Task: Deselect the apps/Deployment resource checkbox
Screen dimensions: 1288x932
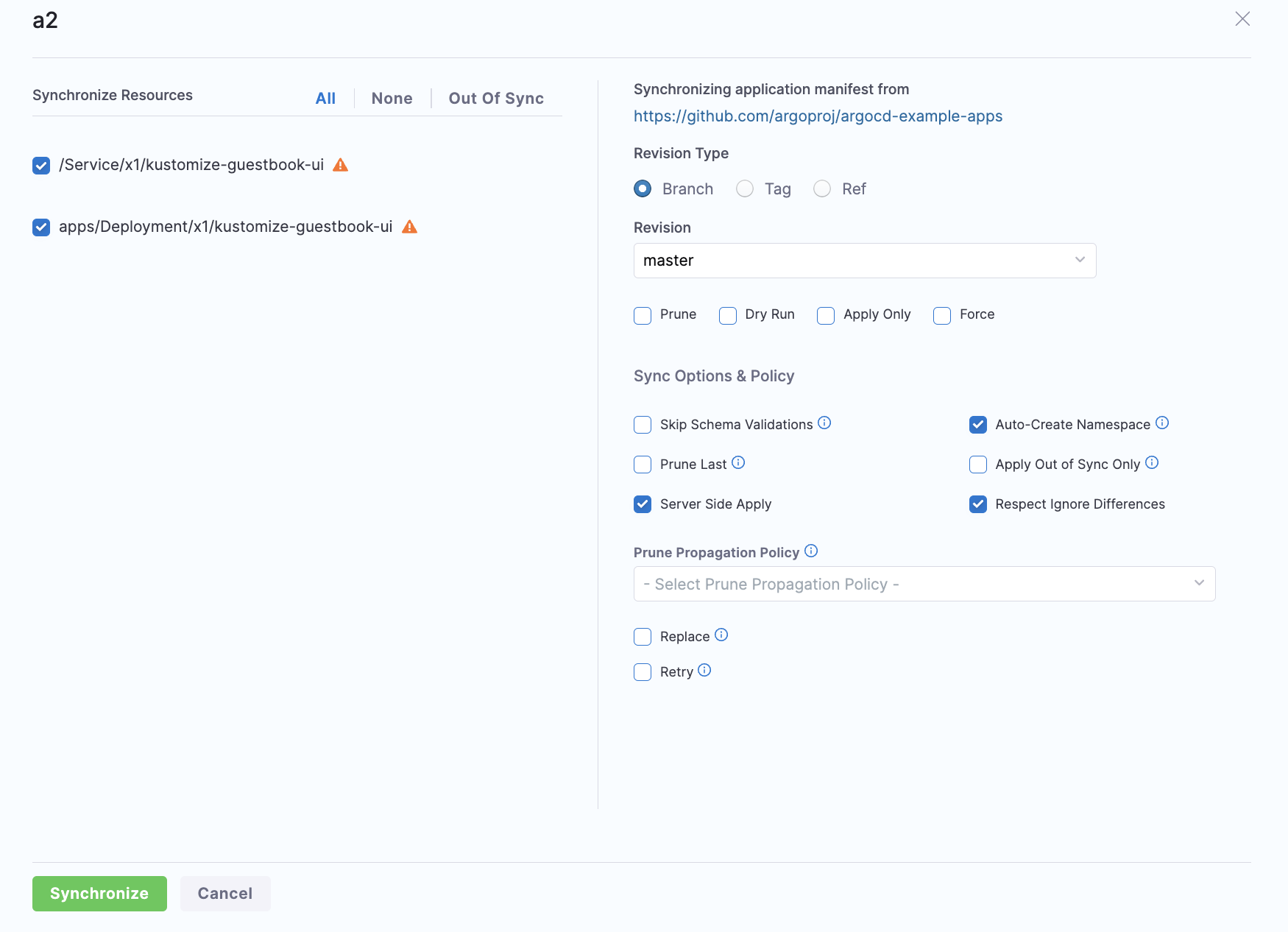Action: [41, 227]
